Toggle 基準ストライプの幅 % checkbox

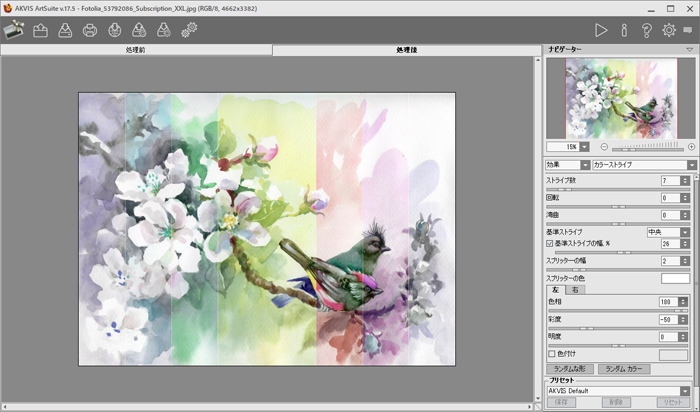point(550,244)
